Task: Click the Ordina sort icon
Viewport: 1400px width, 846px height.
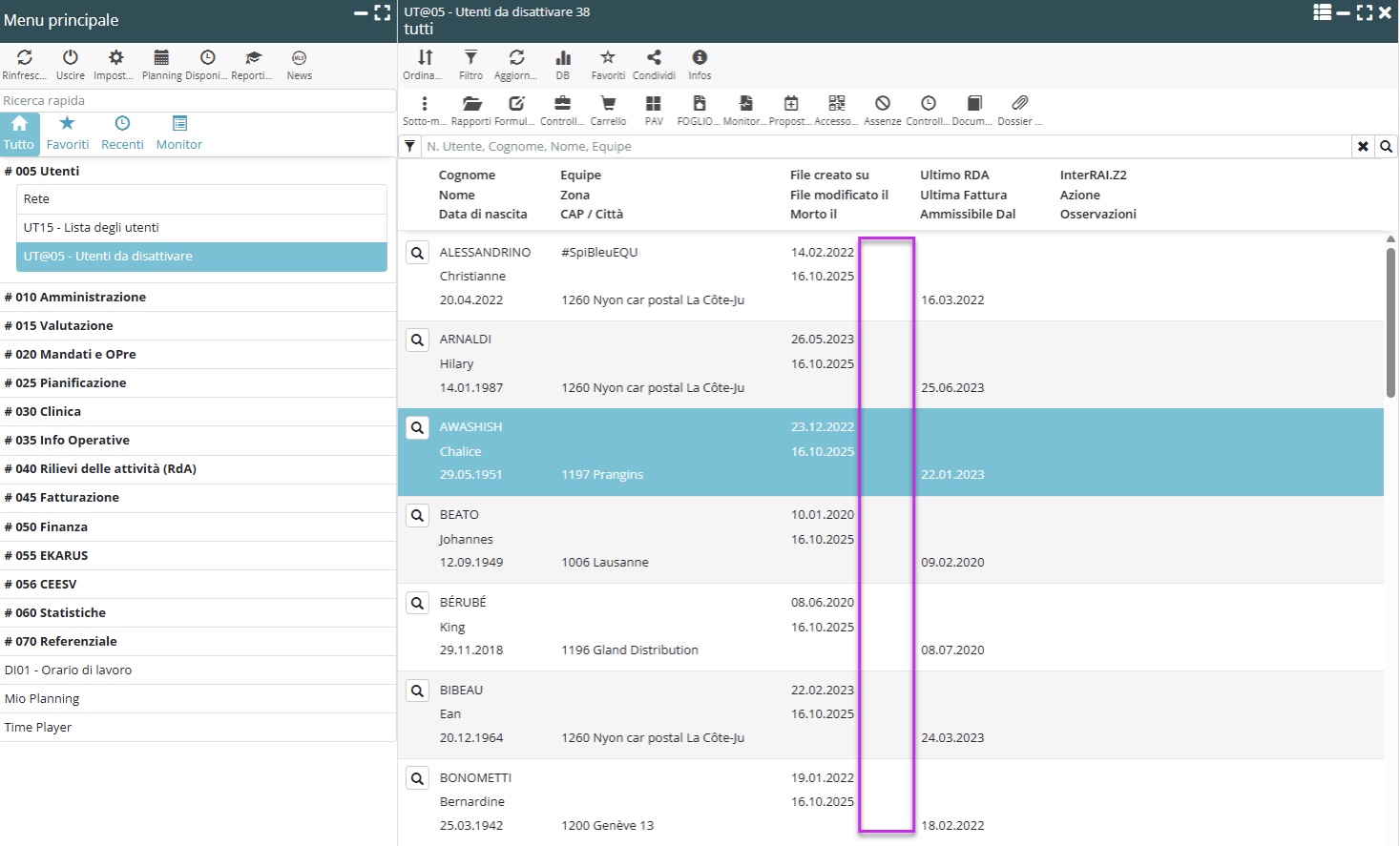Action: [425, 58]
